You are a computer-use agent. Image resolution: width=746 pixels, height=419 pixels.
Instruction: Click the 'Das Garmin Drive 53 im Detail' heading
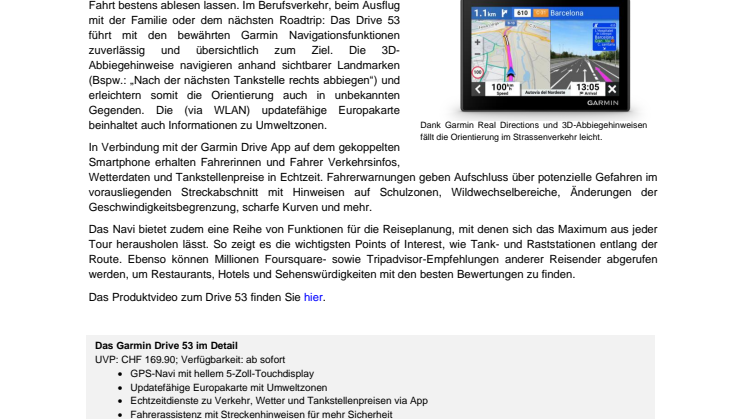pyautogui.click(x=166, y=346)
